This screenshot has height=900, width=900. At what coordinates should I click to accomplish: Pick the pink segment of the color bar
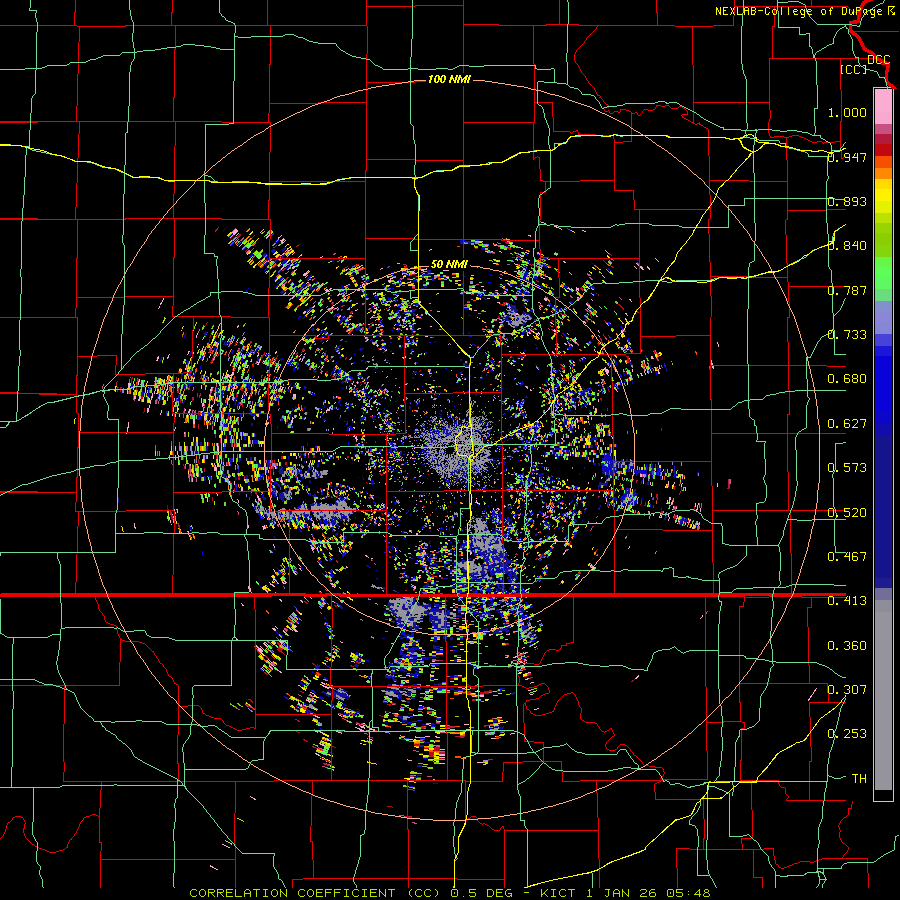coord(883,106)
